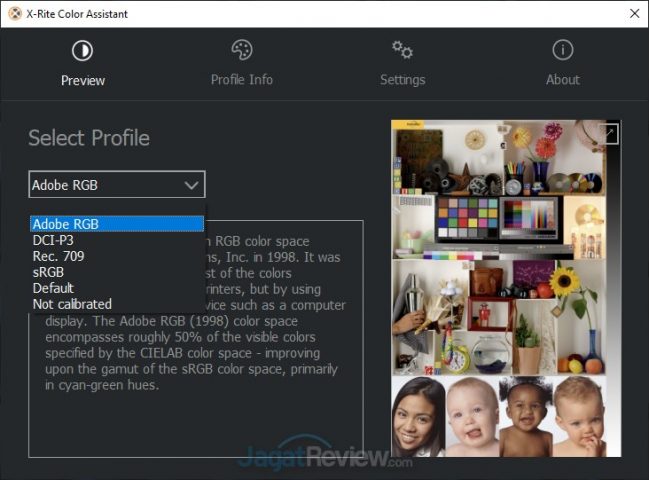Click the Settings gears icon
Viewport: 649px width, 480px height.
(402, 50)
